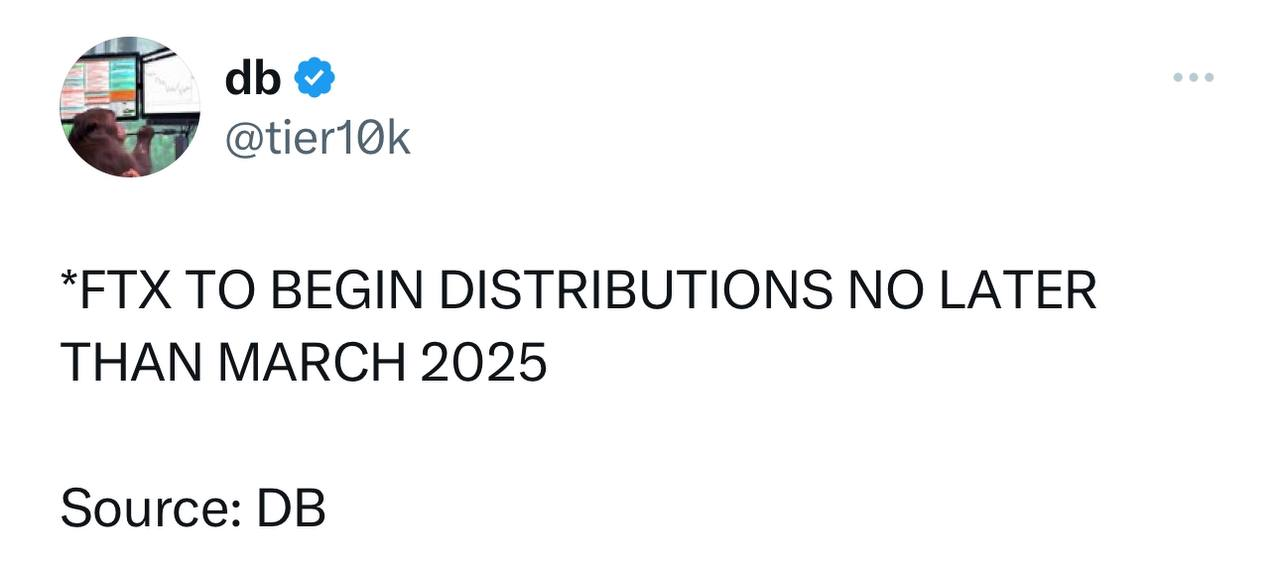Screen dimensions: 1280x563
Task: Click the blue verified badge
Action: click(313, 78)
